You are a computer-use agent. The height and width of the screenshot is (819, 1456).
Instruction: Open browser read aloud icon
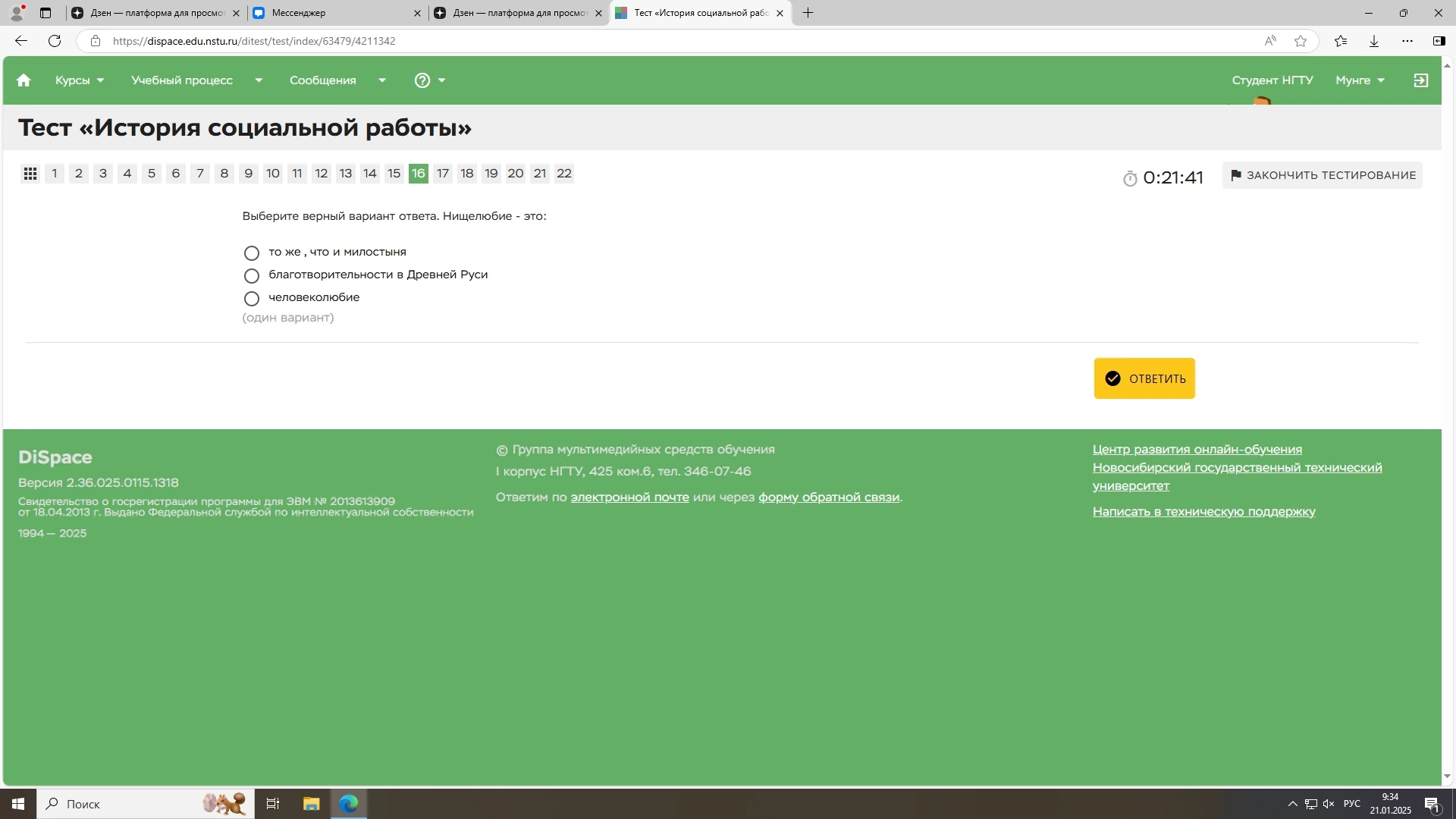(1270, 41)
